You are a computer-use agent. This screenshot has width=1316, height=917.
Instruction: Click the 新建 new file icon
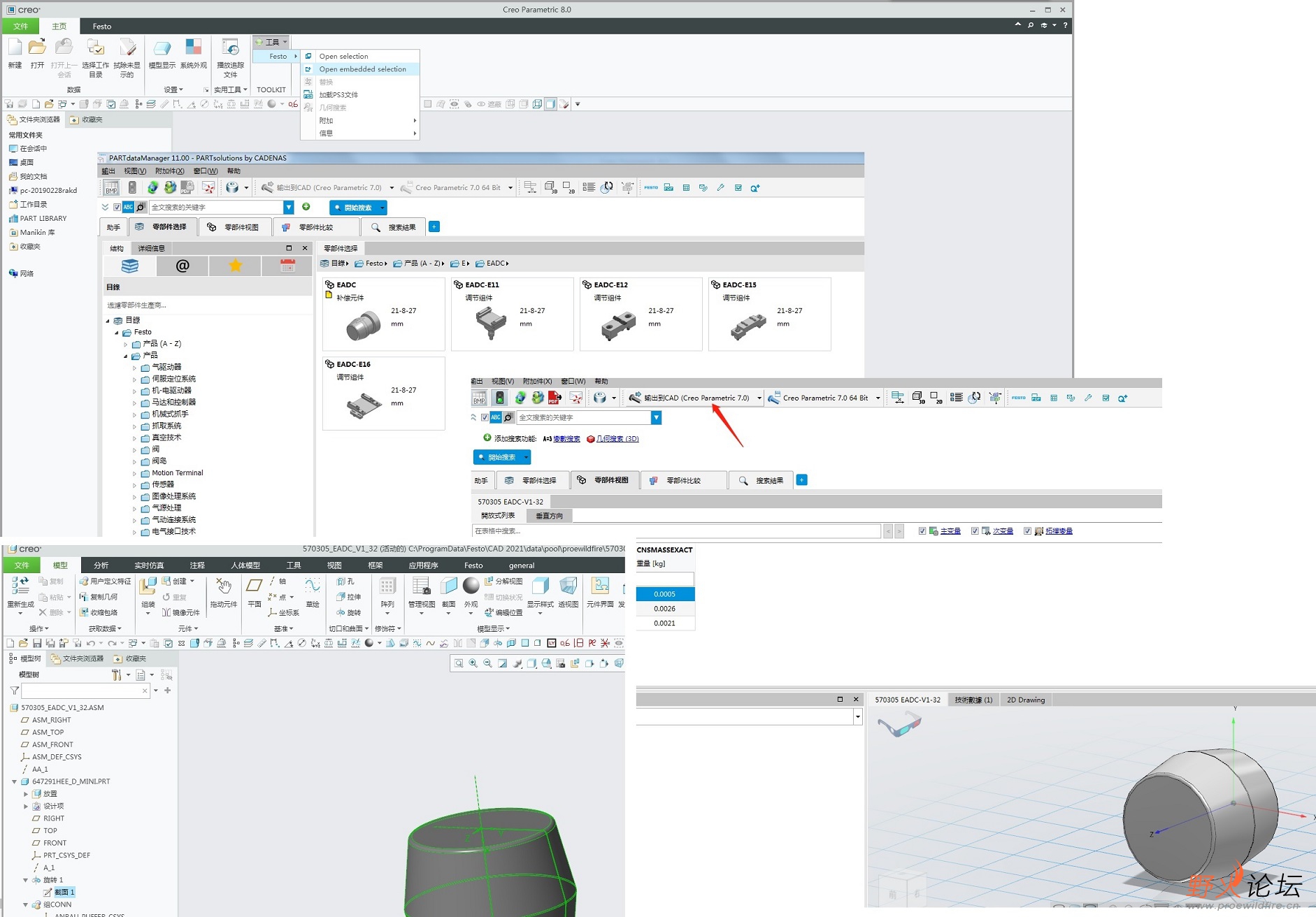coord(15,48)
